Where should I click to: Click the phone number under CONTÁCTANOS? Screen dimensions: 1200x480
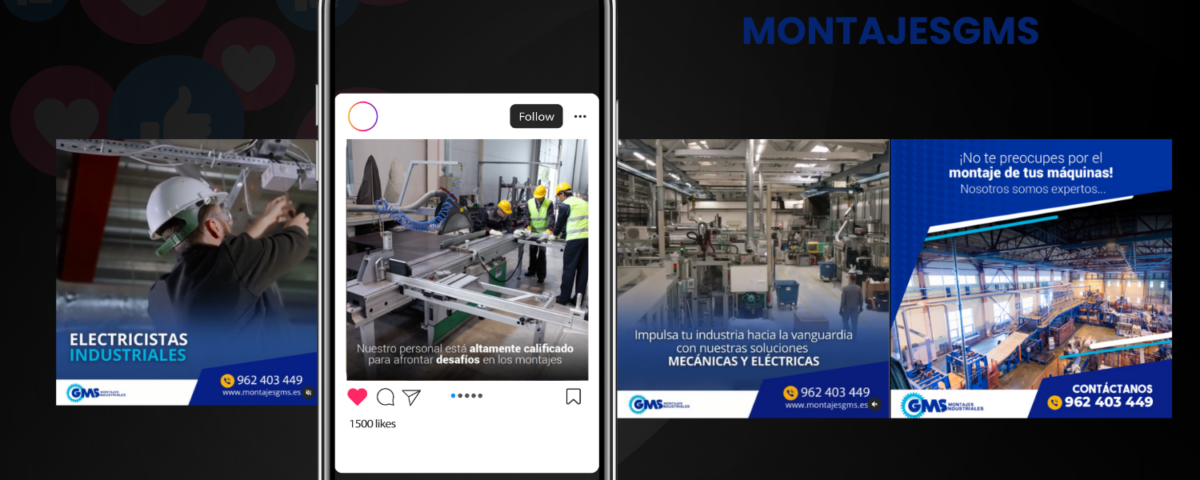[x=1109, y=402]
